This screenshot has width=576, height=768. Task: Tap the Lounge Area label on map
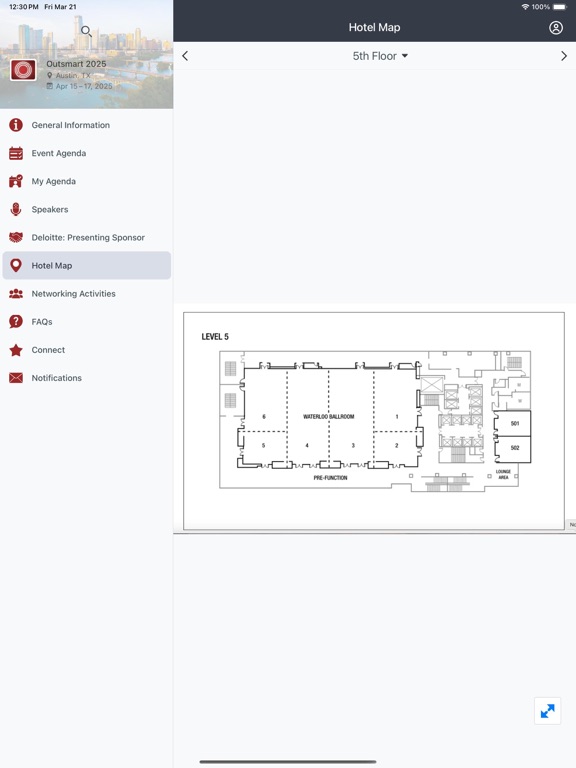tap(503, 474)
